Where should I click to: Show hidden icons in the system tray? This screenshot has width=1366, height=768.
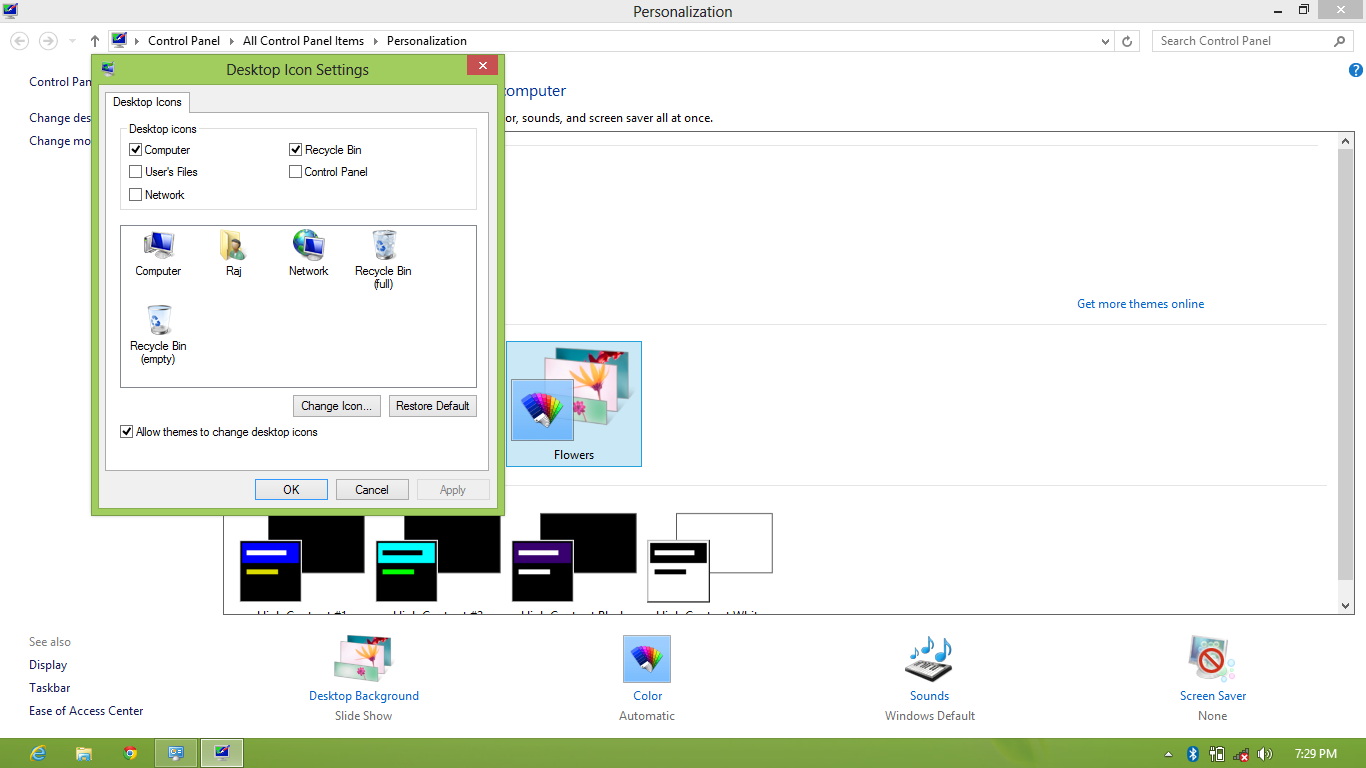(x=1168, y=754)
